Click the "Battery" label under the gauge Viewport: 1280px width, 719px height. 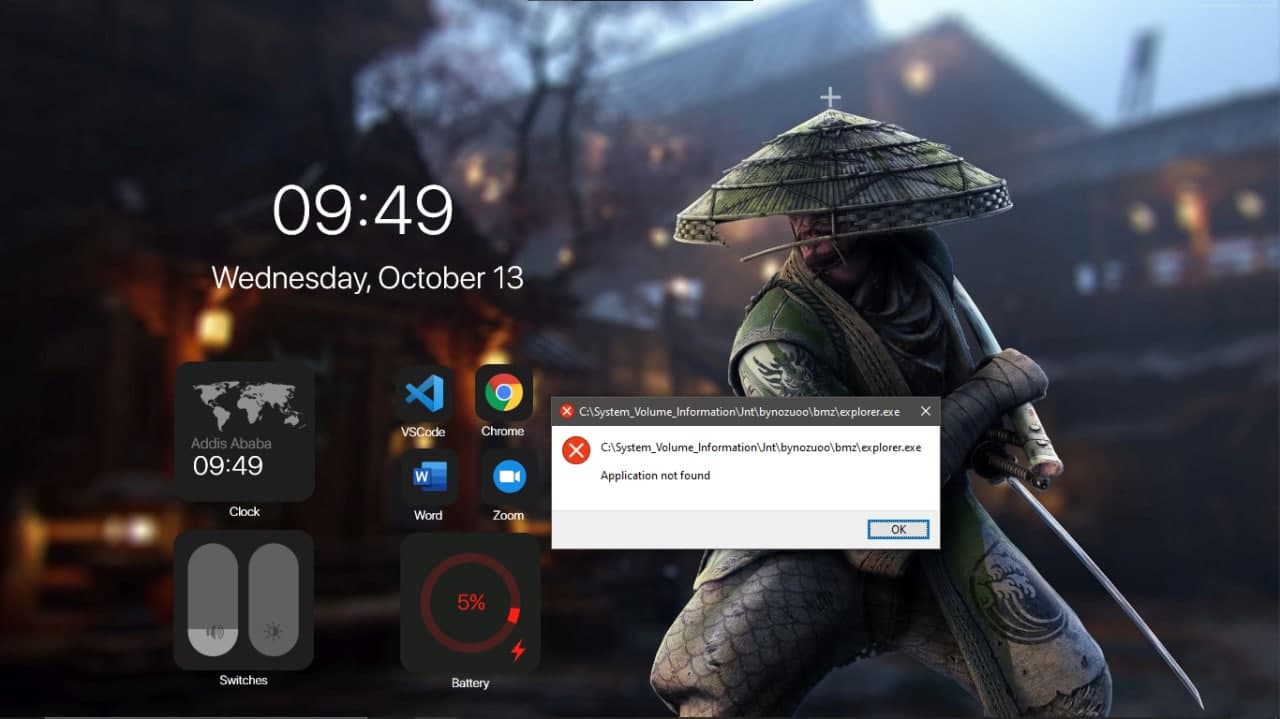(470, 683)
